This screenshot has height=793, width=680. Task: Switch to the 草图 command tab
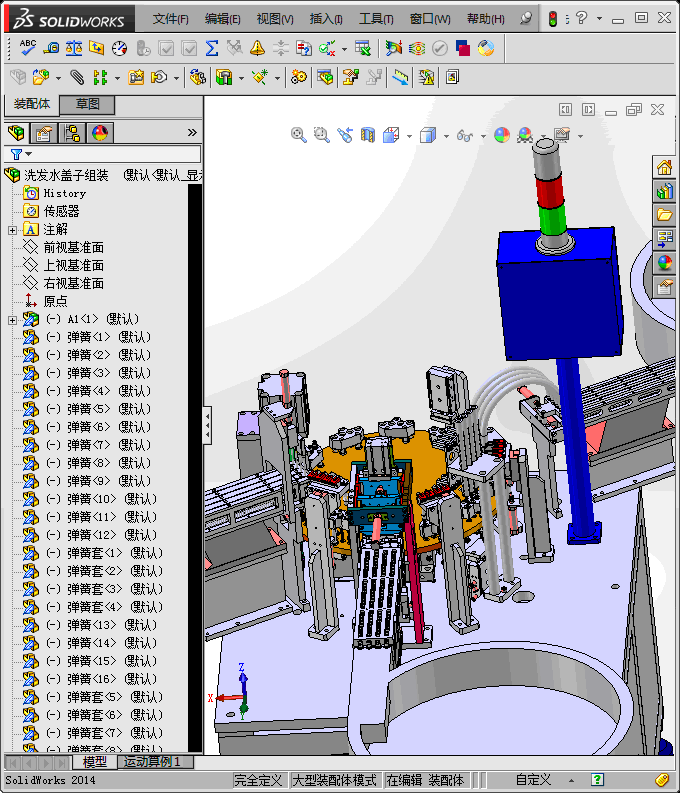point(87,104)
